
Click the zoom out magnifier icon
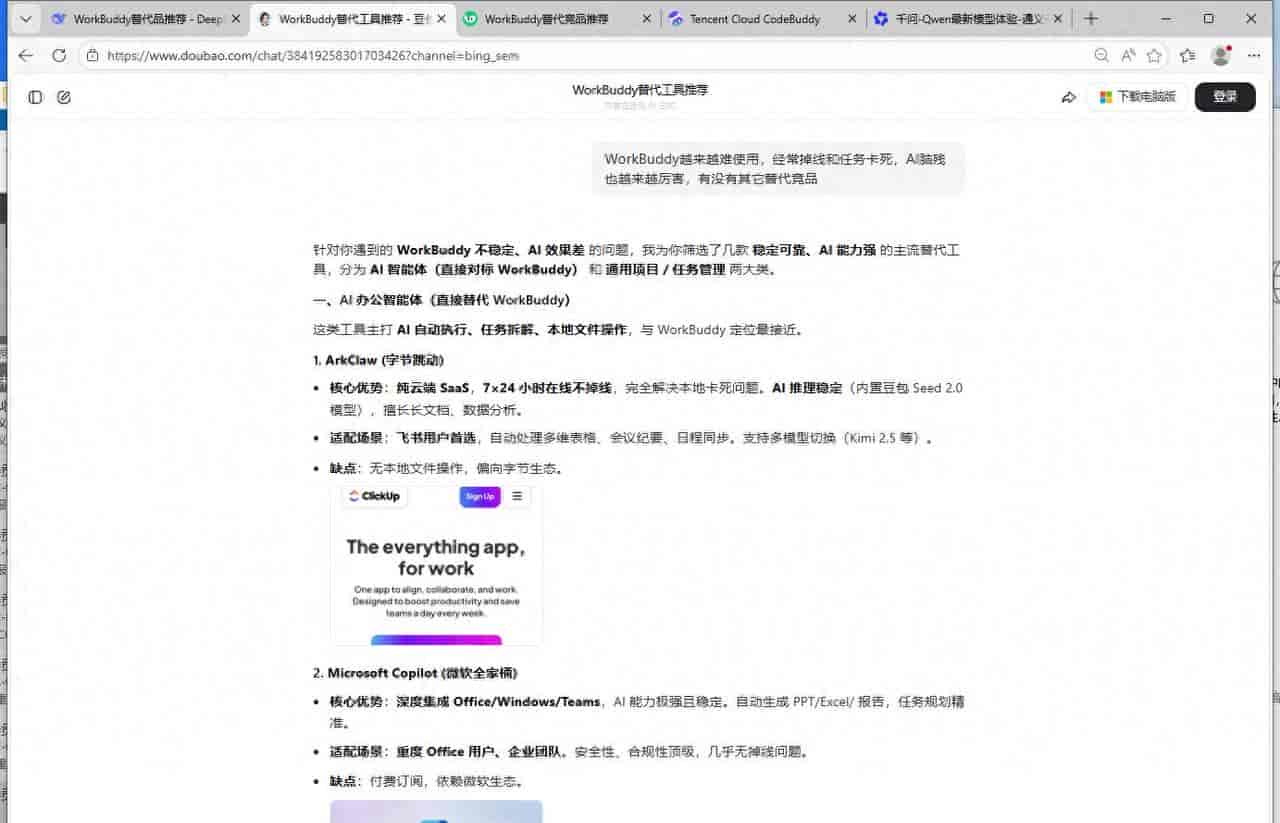(1101, 56)
